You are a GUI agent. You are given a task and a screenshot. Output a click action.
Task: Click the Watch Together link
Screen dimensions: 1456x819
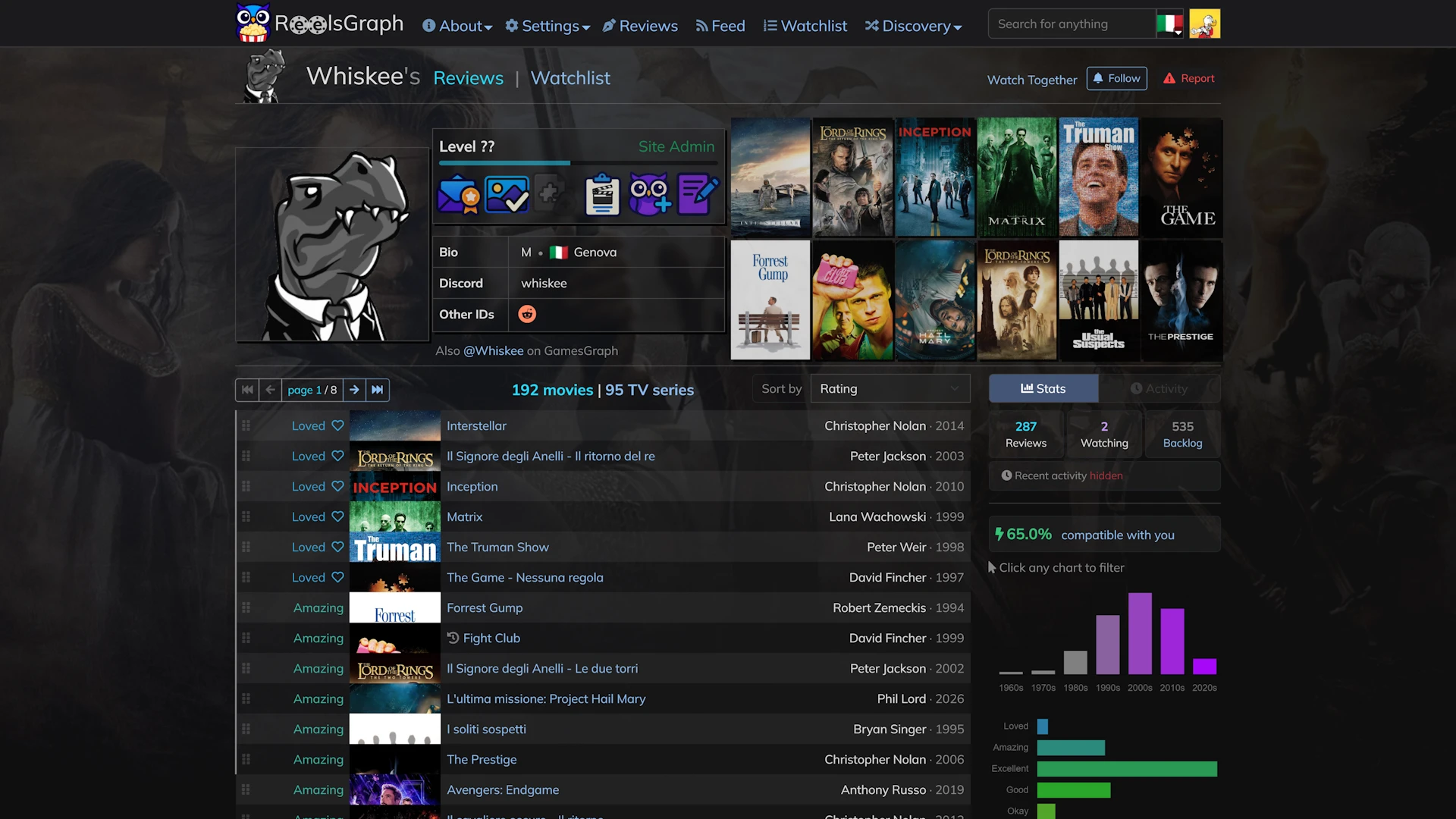pos(1032,80)
